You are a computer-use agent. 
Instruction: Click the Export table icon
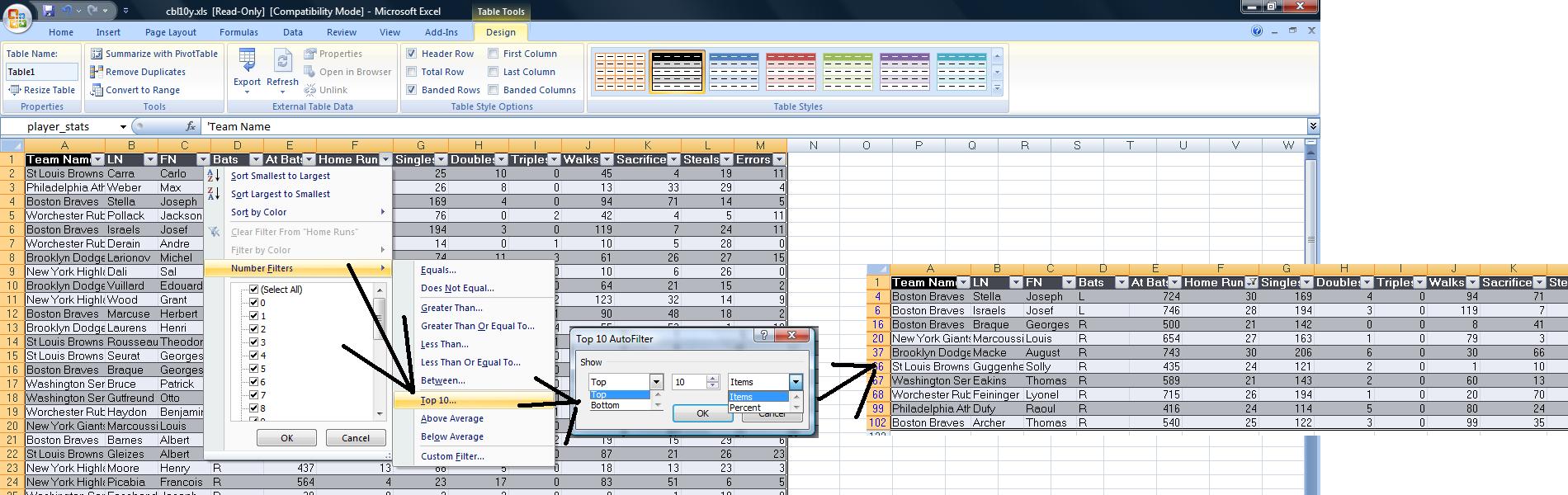pos(247,61)
